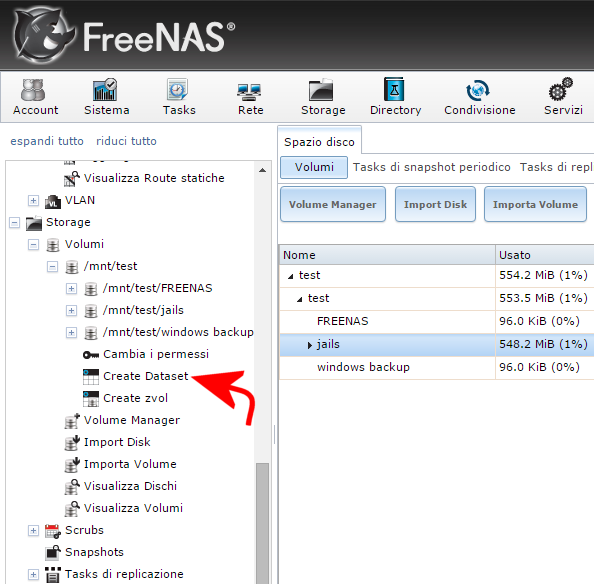
Task: Click the Import Disk button
Action: click(x=435, y=204)
